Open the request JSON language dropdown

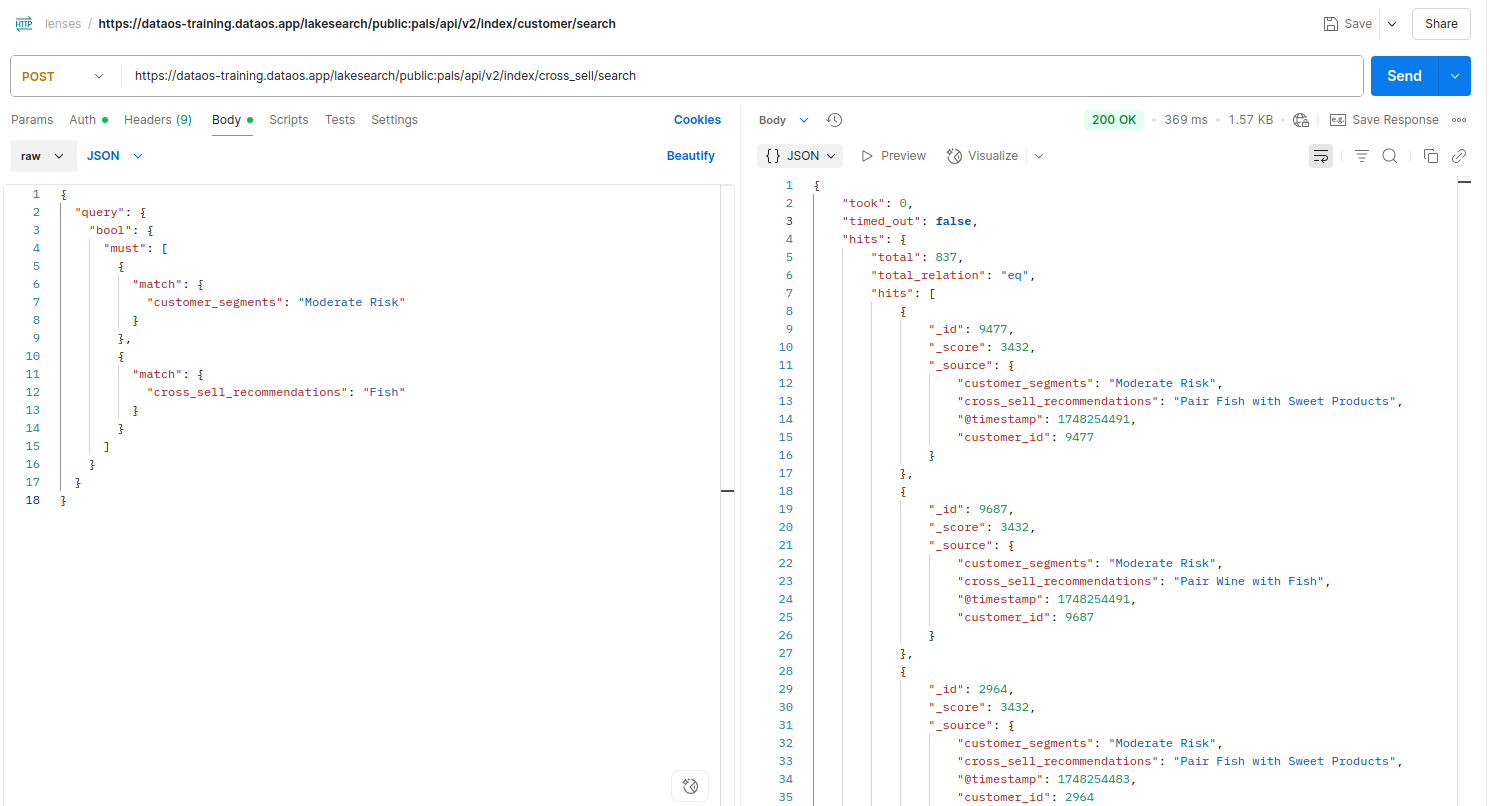coord(115,156)
